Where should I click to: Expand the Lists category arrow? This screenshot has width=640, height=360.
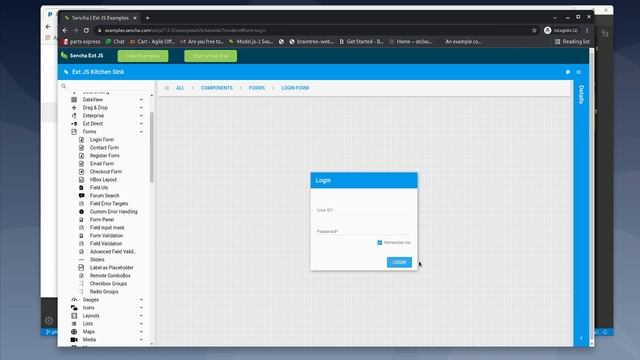(x=141, y=324)
